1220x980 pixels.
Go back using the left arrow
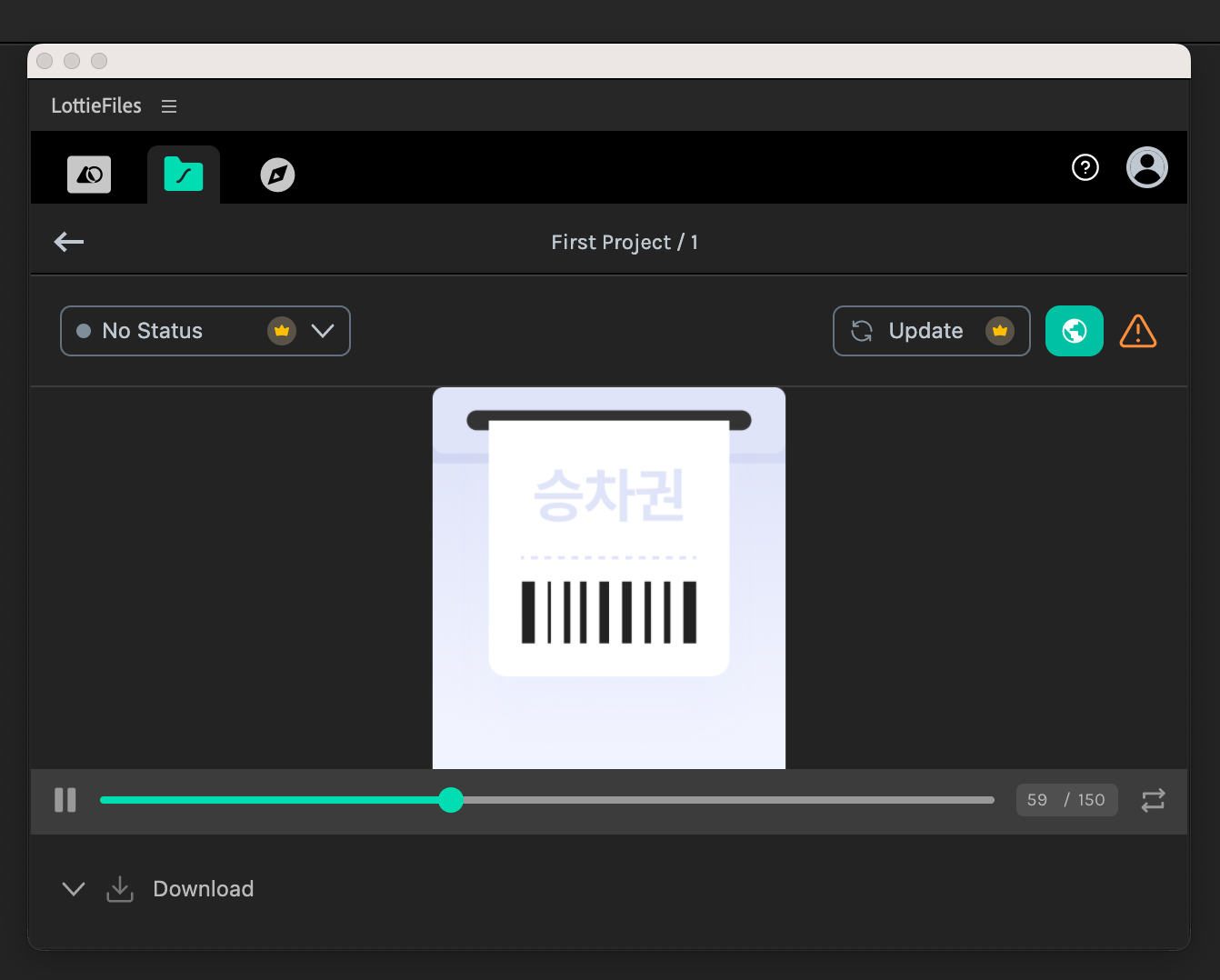point(69,242)
